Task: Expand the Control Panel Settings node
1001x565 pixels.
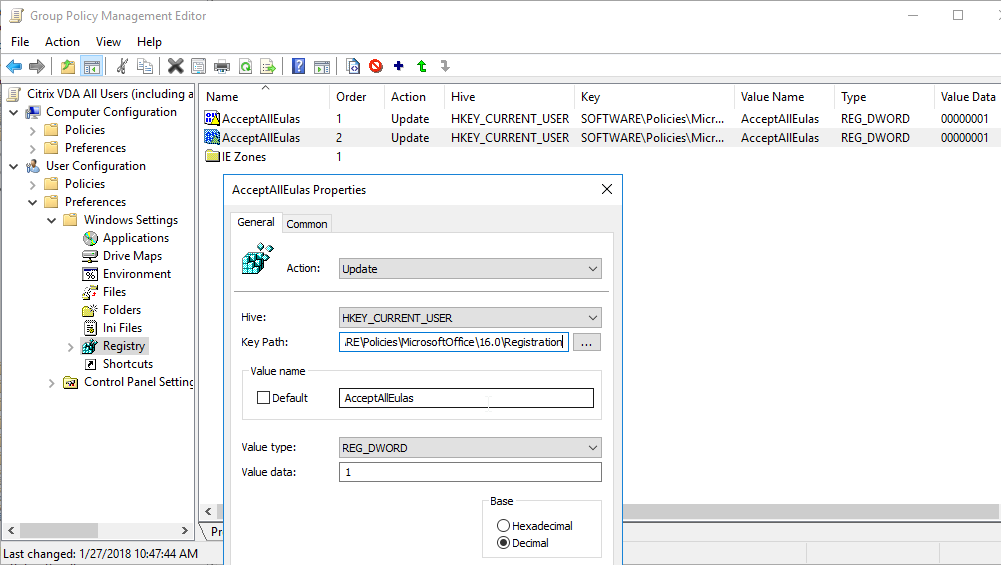Action: (52, 382)
